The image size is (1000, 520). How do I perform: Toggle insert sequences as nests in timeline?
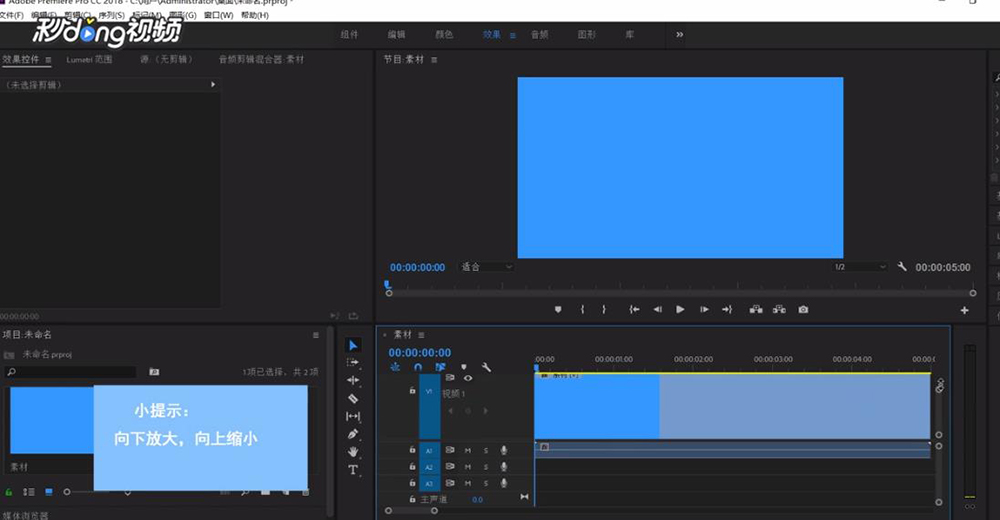(395, 367)
